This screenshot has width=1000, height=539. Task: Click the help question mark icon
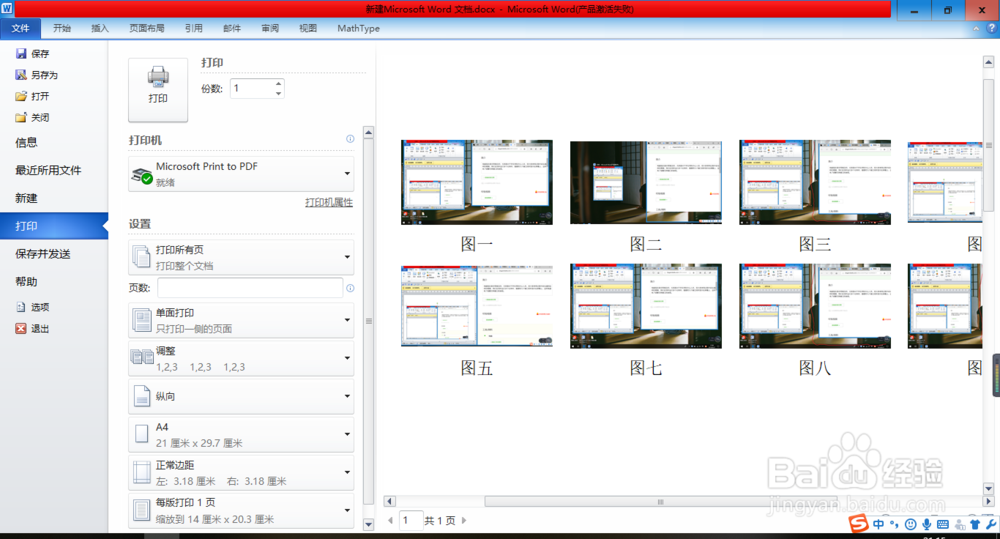click(992, 28)
